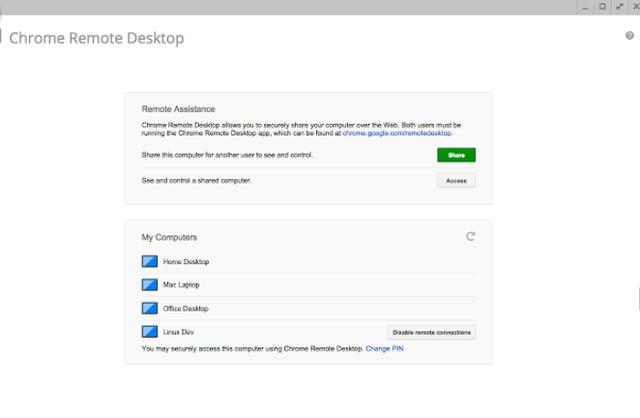Click the Remote Assistance heading
Viewport: 640px width, 418px height.
pyautogui.click(x=178, y=109)
